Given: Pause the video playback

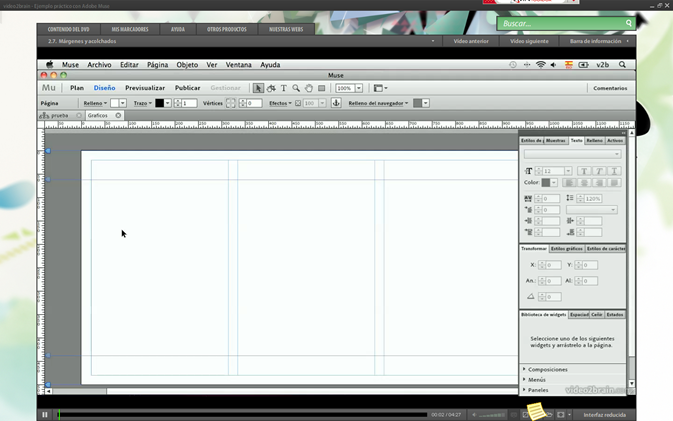Looking at the screenshot, I should point(45,415).
